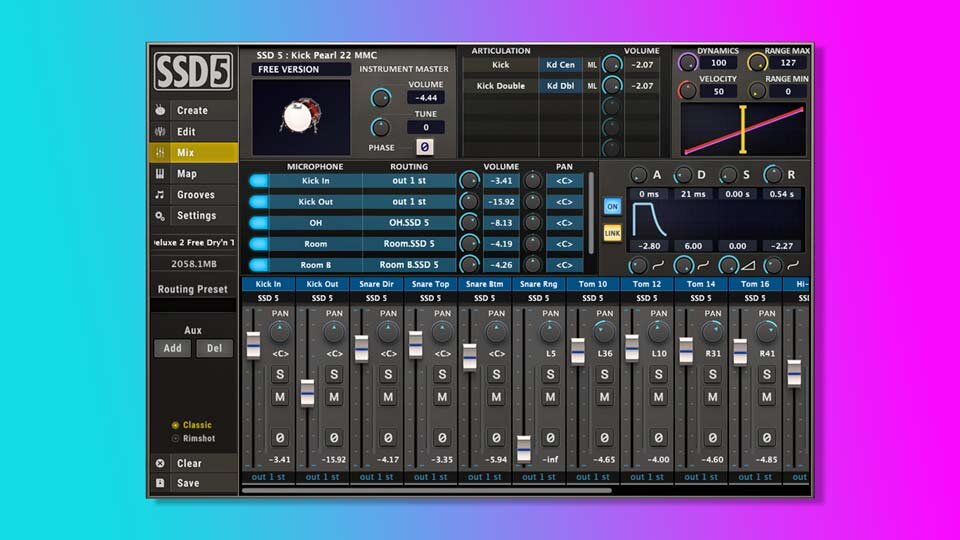Click the Kick In channel volume fader

(253, 345)
